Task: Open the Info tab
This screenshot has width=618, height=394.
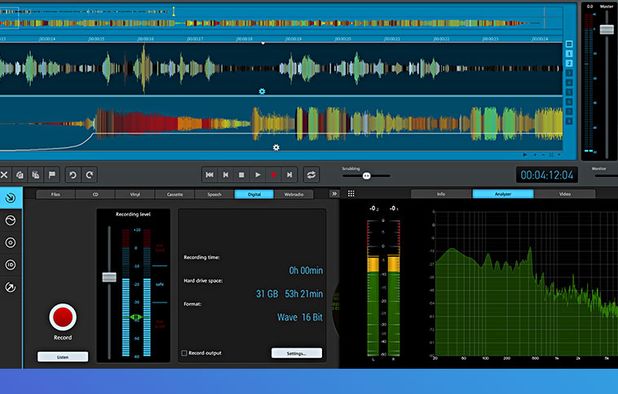Action: [x=441, y=194]
